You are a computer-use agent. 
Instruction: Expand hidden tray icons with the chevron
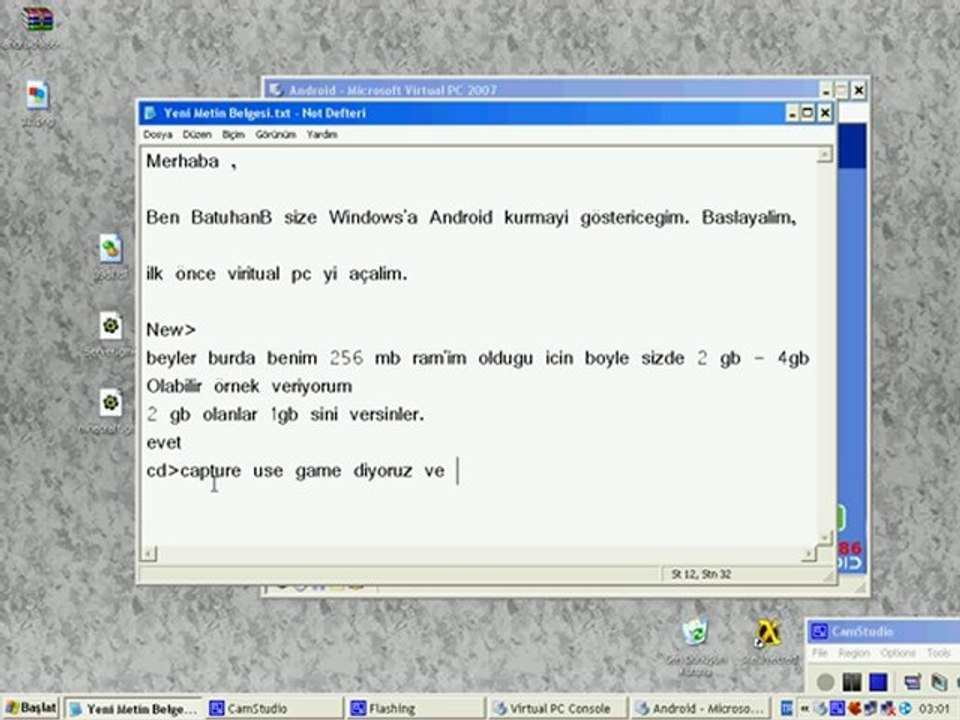tap(804, 708)
